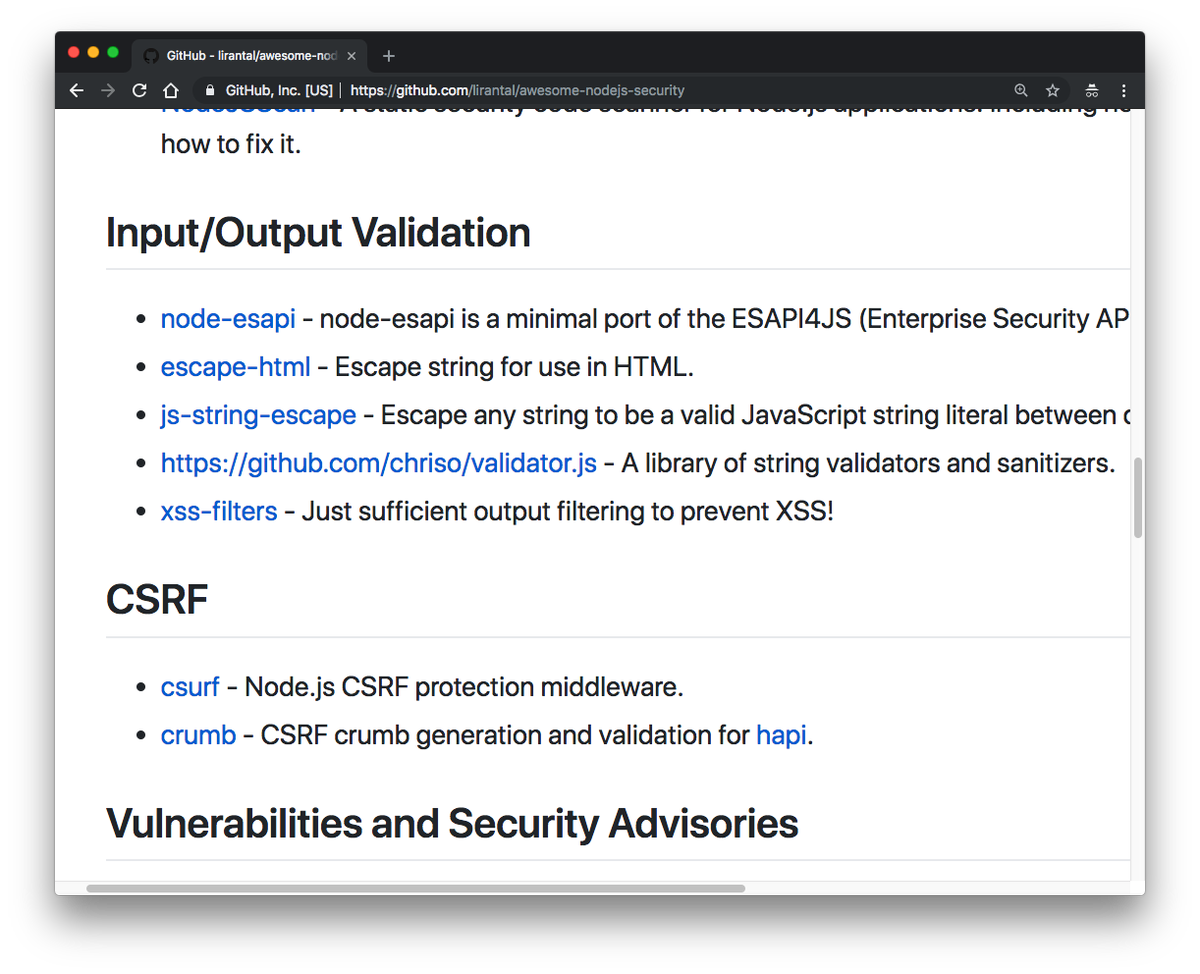Go back with the browser back arrow

[x=76, y=90]
